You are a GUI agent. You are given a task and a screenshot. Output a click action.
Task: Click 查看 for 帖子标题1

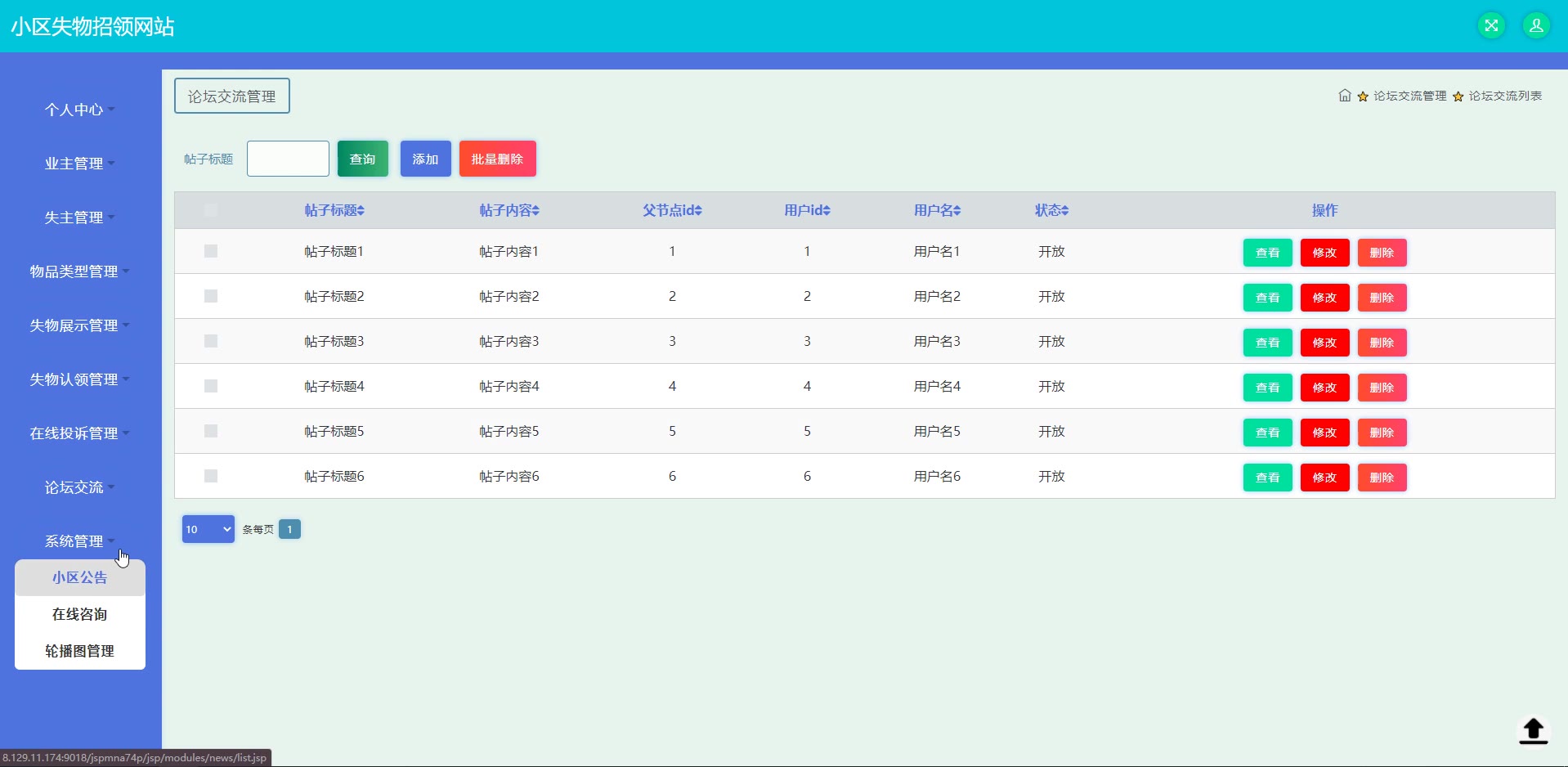click(1268, 253)
